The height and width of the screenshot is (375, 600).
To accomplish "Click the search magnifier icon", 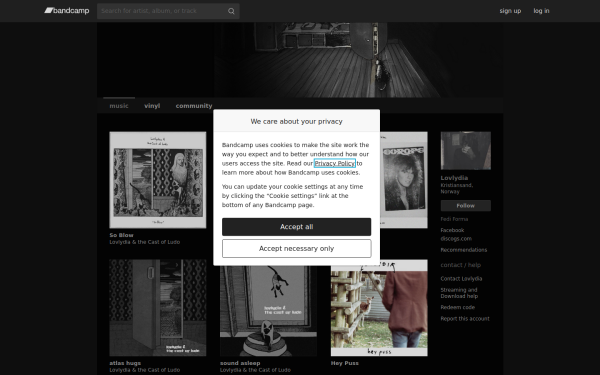I will click(x=231, y=11).
